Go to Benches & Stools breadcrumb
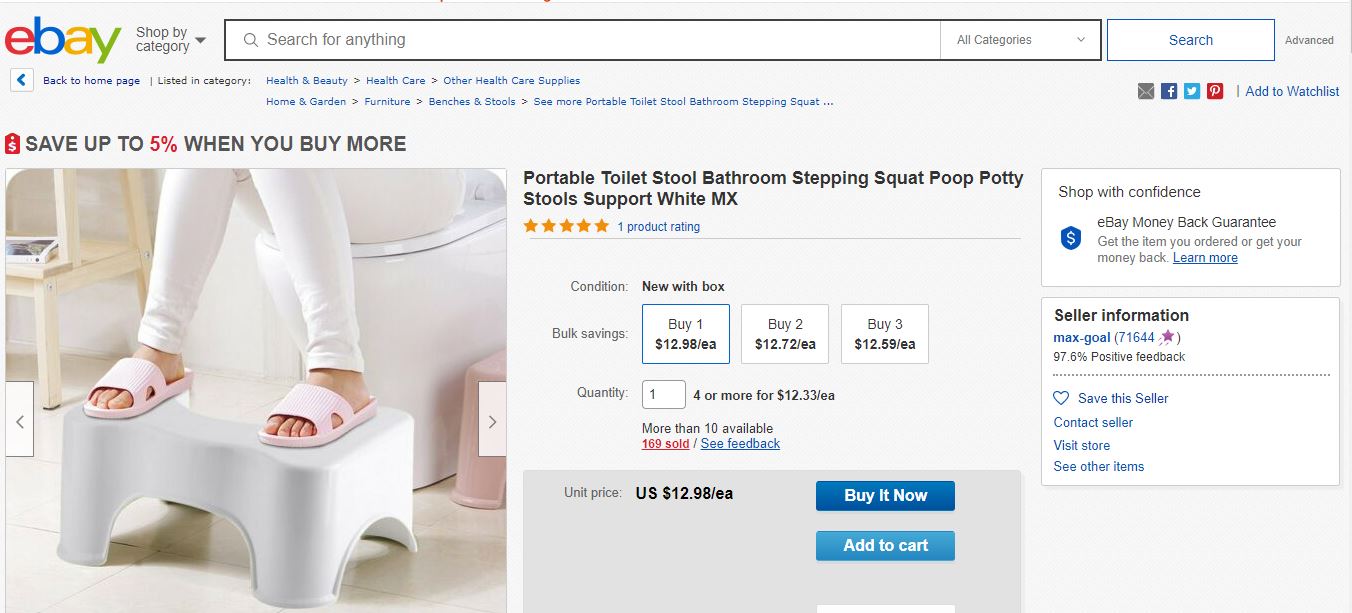 (x=472, y=102)
